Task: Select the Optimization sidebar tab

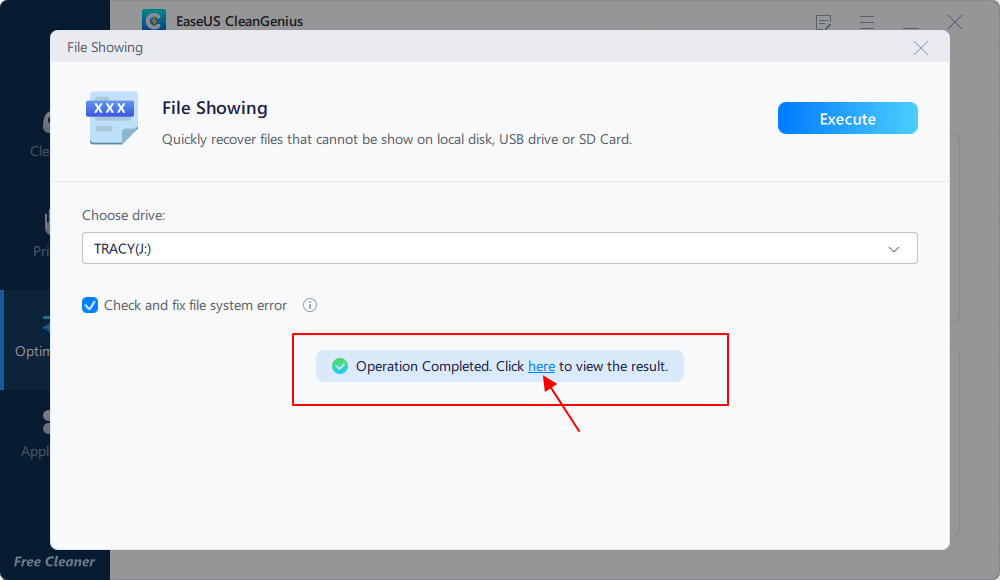Action: pos(30,338)
